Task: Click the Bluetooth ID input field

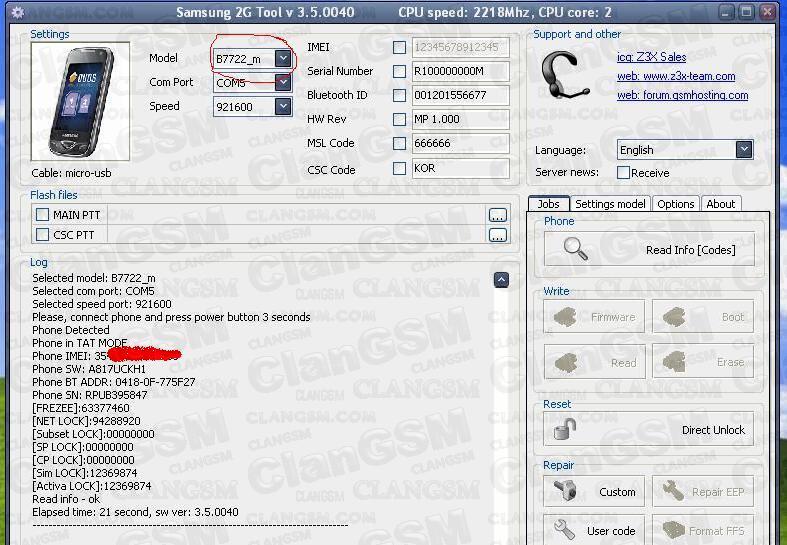Action: 460,95
